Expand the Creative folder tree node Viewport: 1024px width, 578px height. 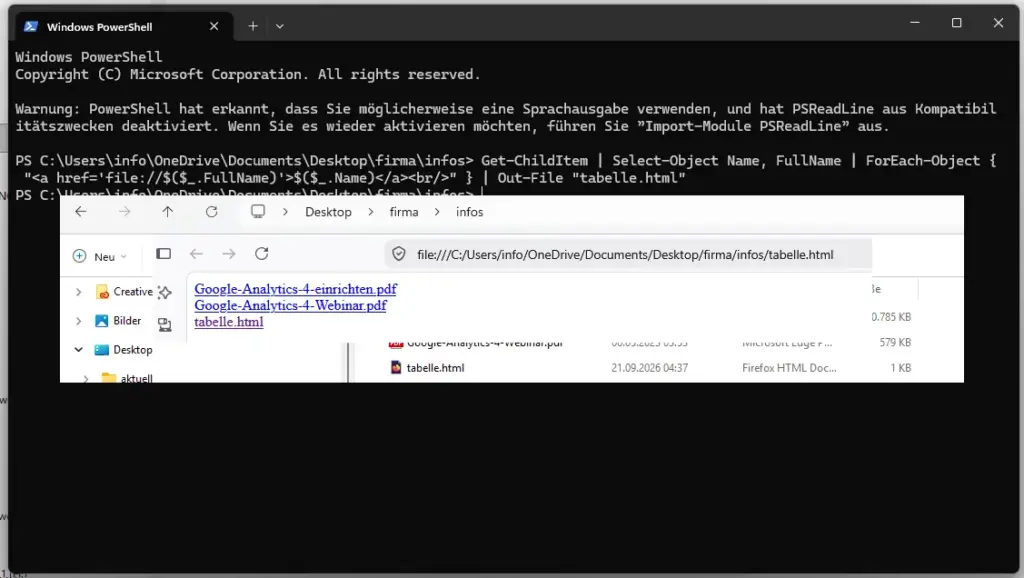click(78, 292)
